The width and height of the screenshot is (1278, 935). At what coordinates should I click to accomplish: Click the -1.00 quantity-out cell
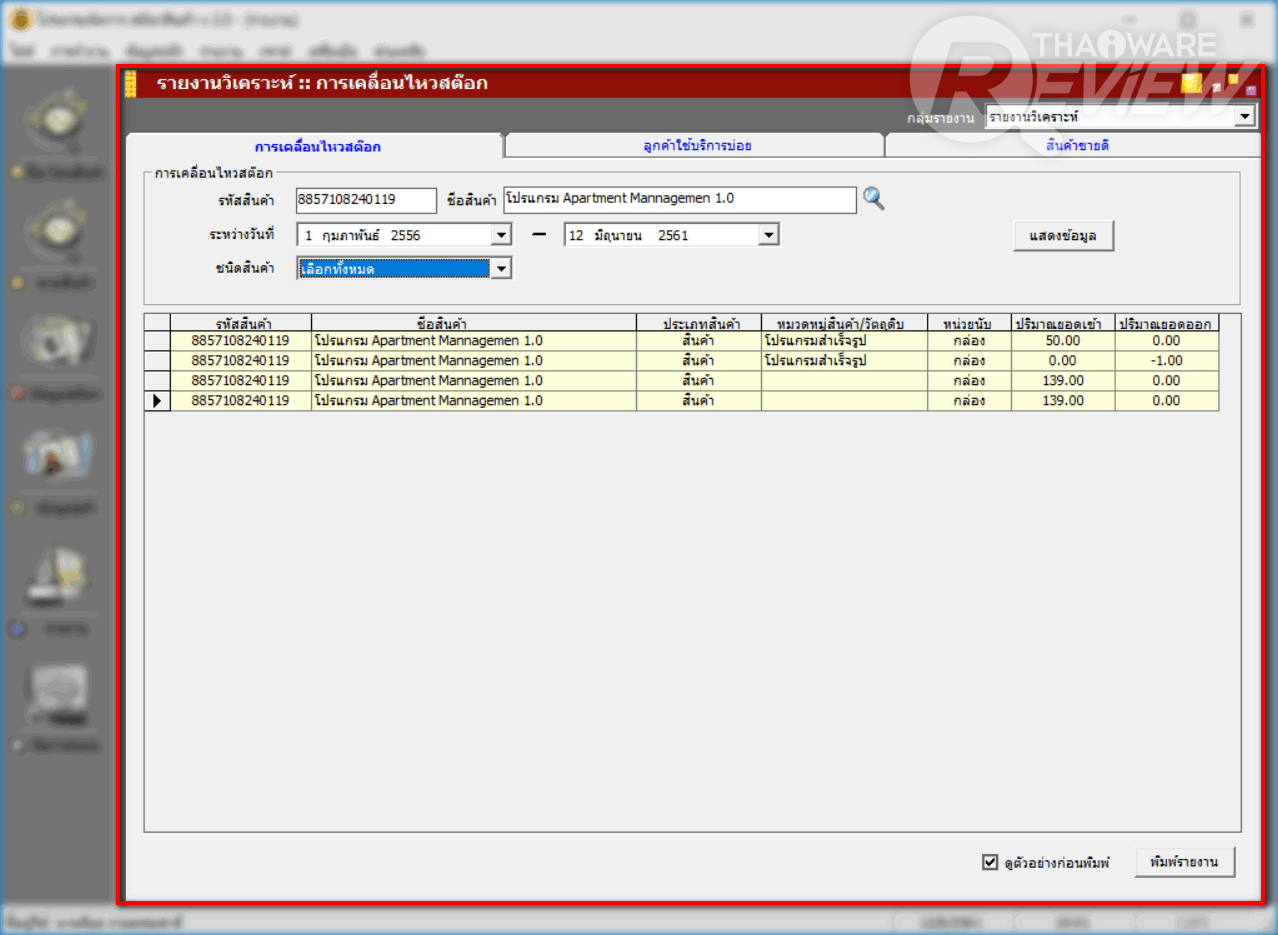1166,361
